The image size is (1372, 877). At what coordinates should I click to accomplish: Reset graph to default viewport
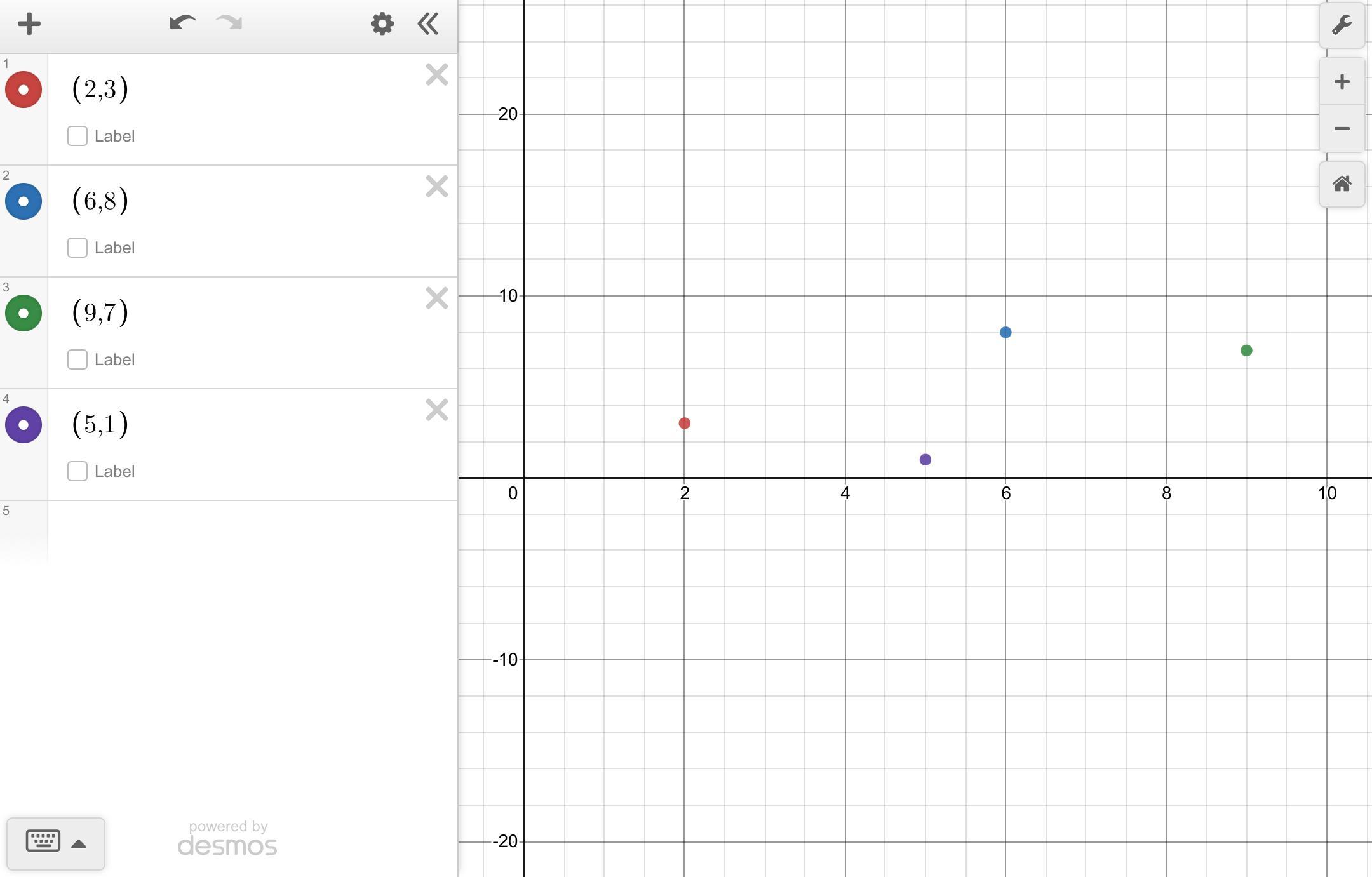point(1342,184)
